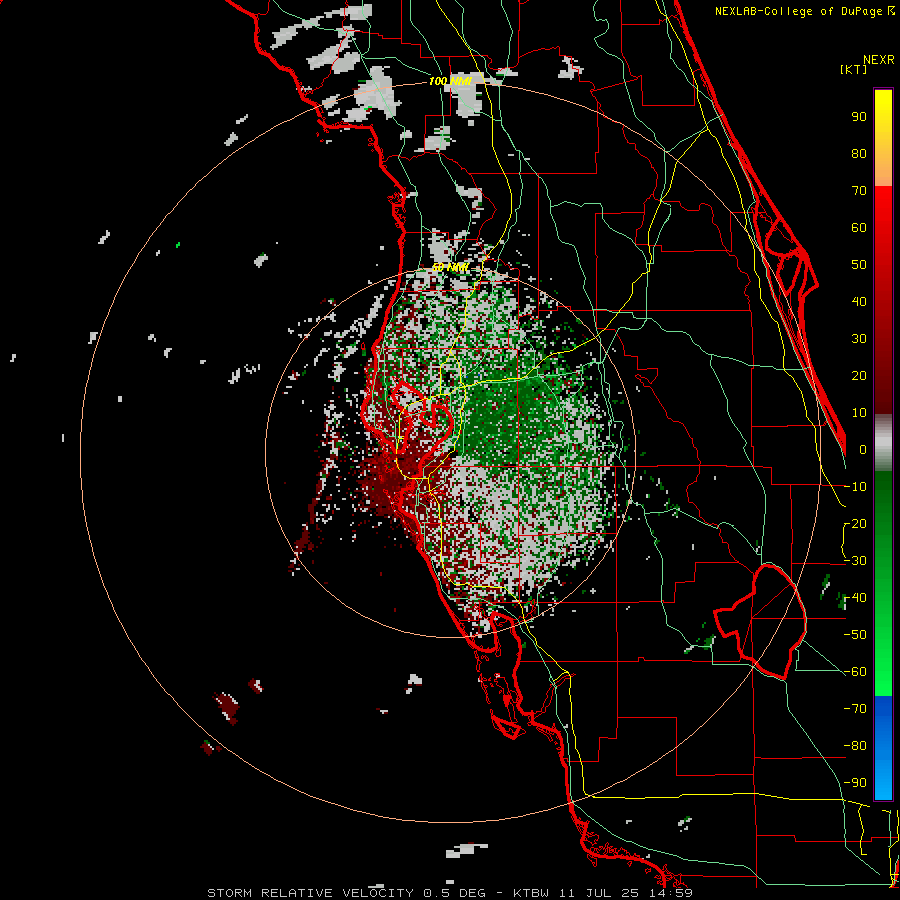The width and height of the screenshot is (900, 900).
Task: Click the -50 value on velocity scale
Action: click(x=855, y=635)
